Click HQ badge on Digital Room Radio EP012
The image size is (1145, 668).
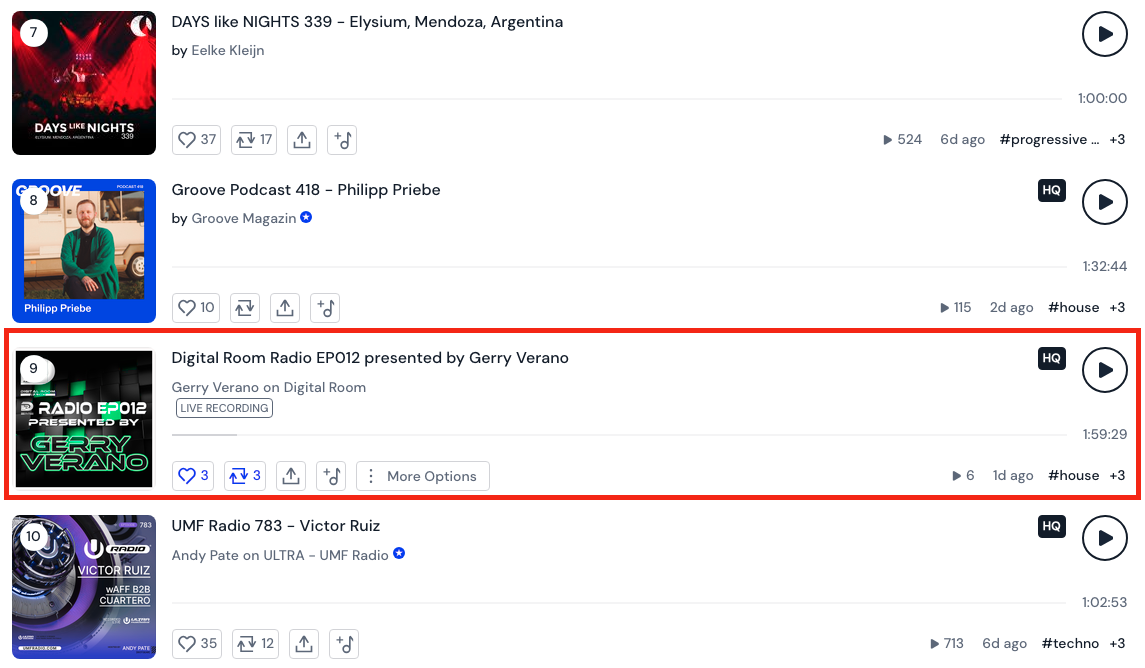1052,358
